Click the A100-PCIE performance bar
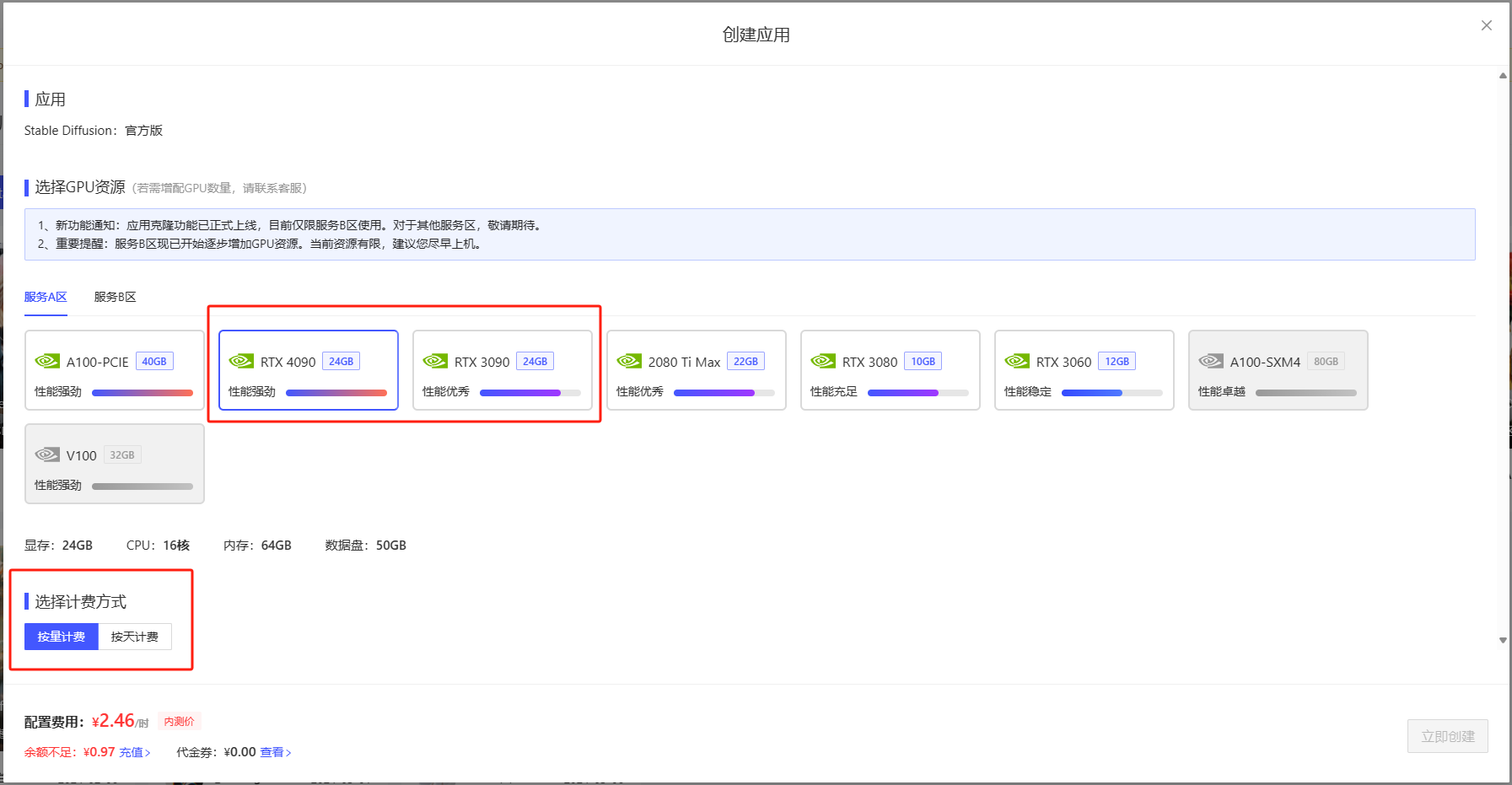 pos(143,392)
